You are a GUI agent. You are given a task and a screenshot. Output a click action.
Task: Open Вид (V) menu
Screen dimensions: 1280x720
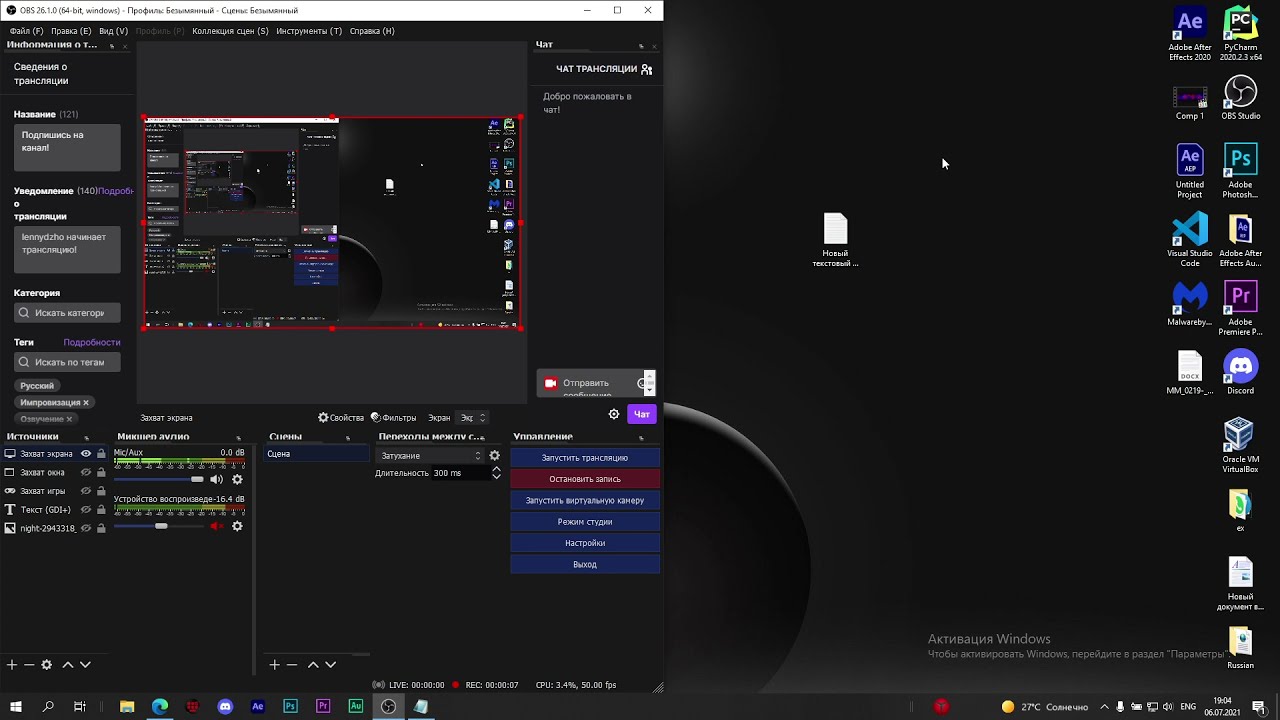pos(113,31)
